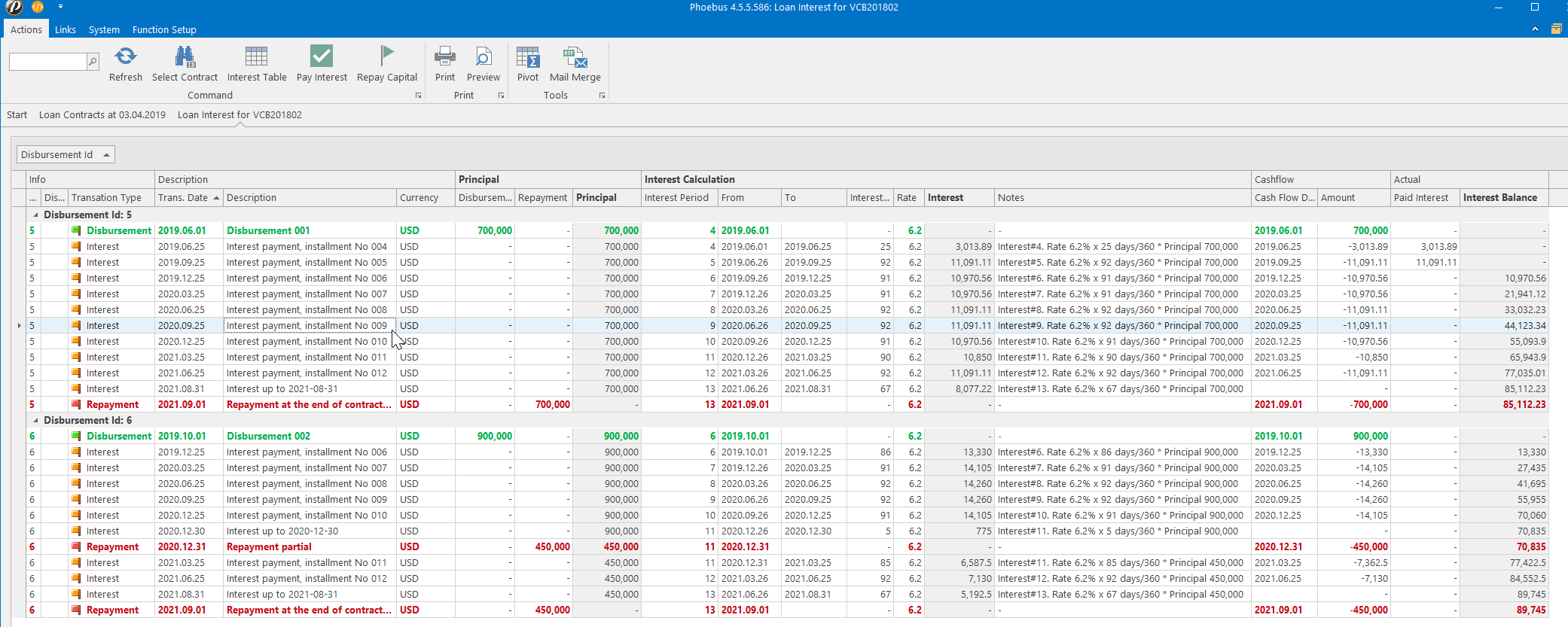Open Select Contract binoculars tool
Image resolution: width=1568 pixels, height=627 pixels.
tap(185, 57)
